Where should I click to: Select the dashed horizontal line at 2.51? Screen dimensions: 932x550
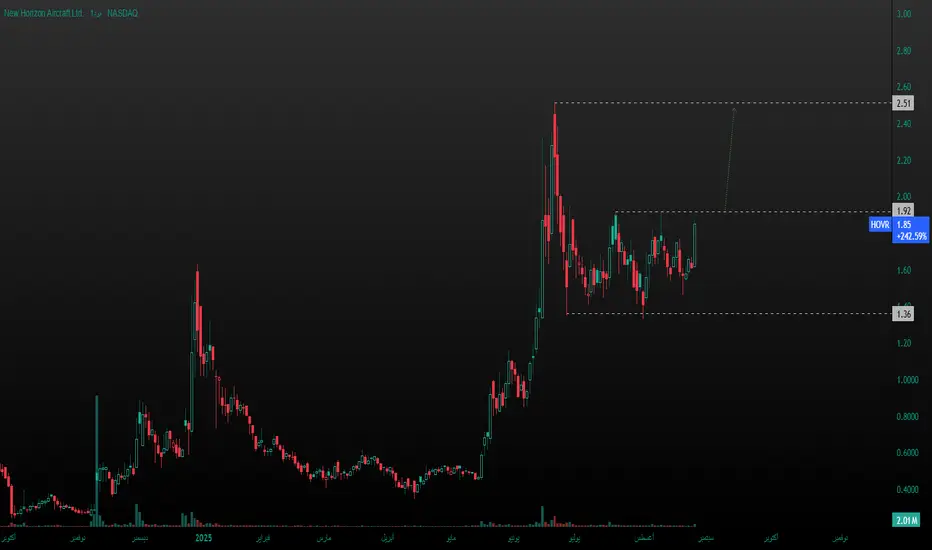pyautogui.click(x=723, y=103)
